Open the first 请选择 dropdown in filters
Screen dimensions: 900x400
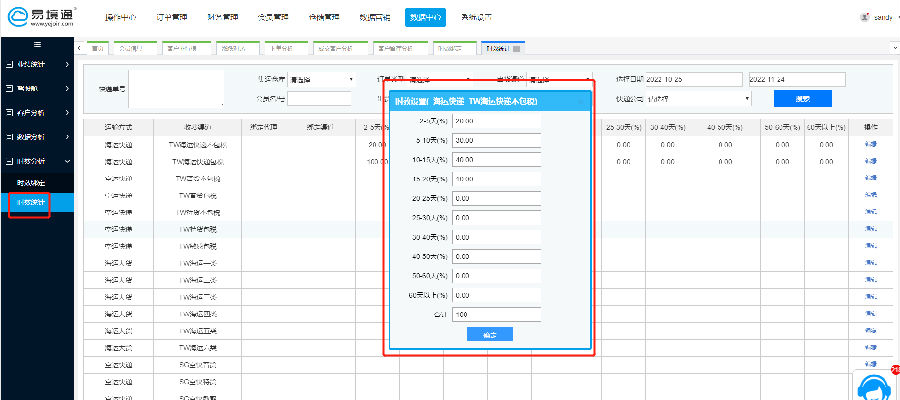[321, 79]
